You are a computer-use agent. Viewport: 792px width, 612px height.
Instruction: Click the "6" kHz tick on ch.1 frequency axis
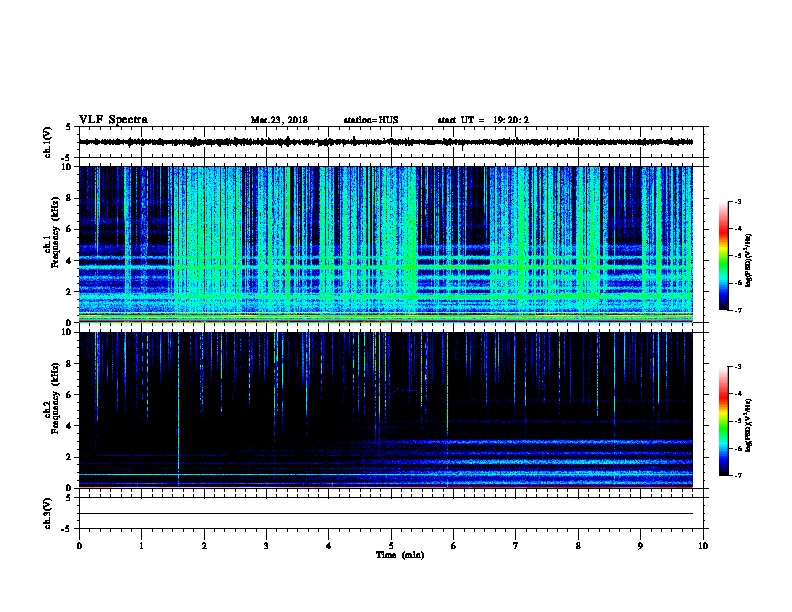pyautogui.click(x=70, y=230)
